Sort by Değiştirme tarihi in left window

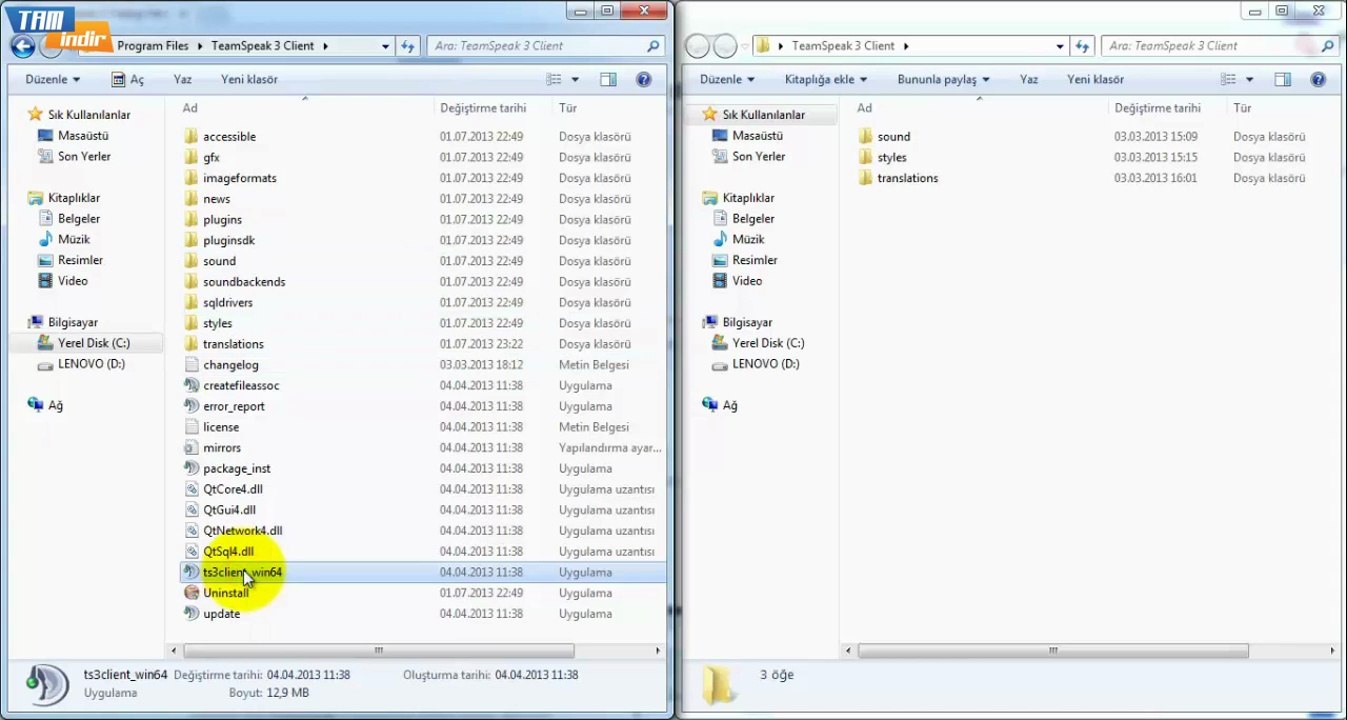[483, 108]
